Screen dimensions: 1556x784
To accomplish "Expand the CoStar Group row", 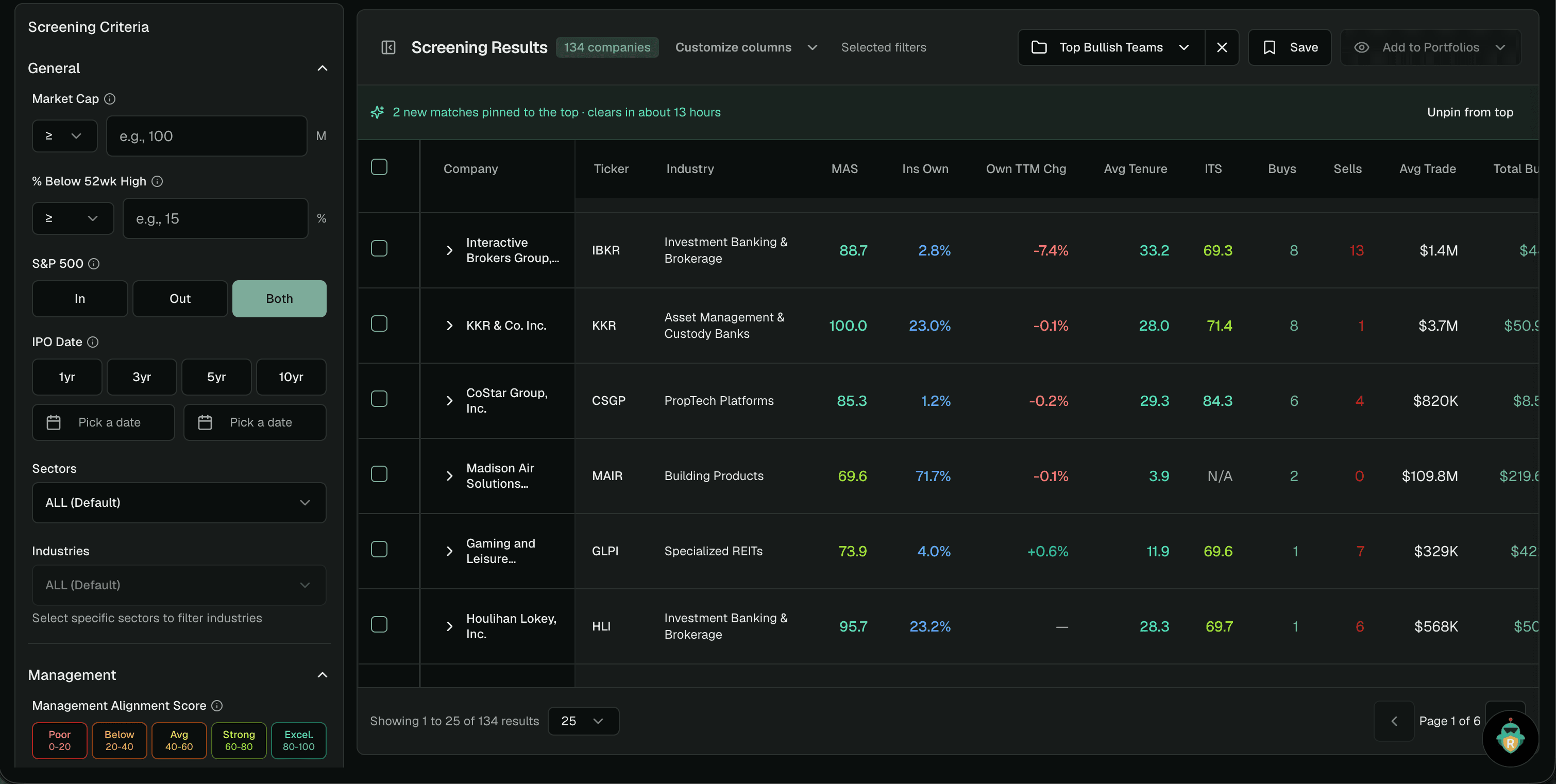I will point(449,400).
